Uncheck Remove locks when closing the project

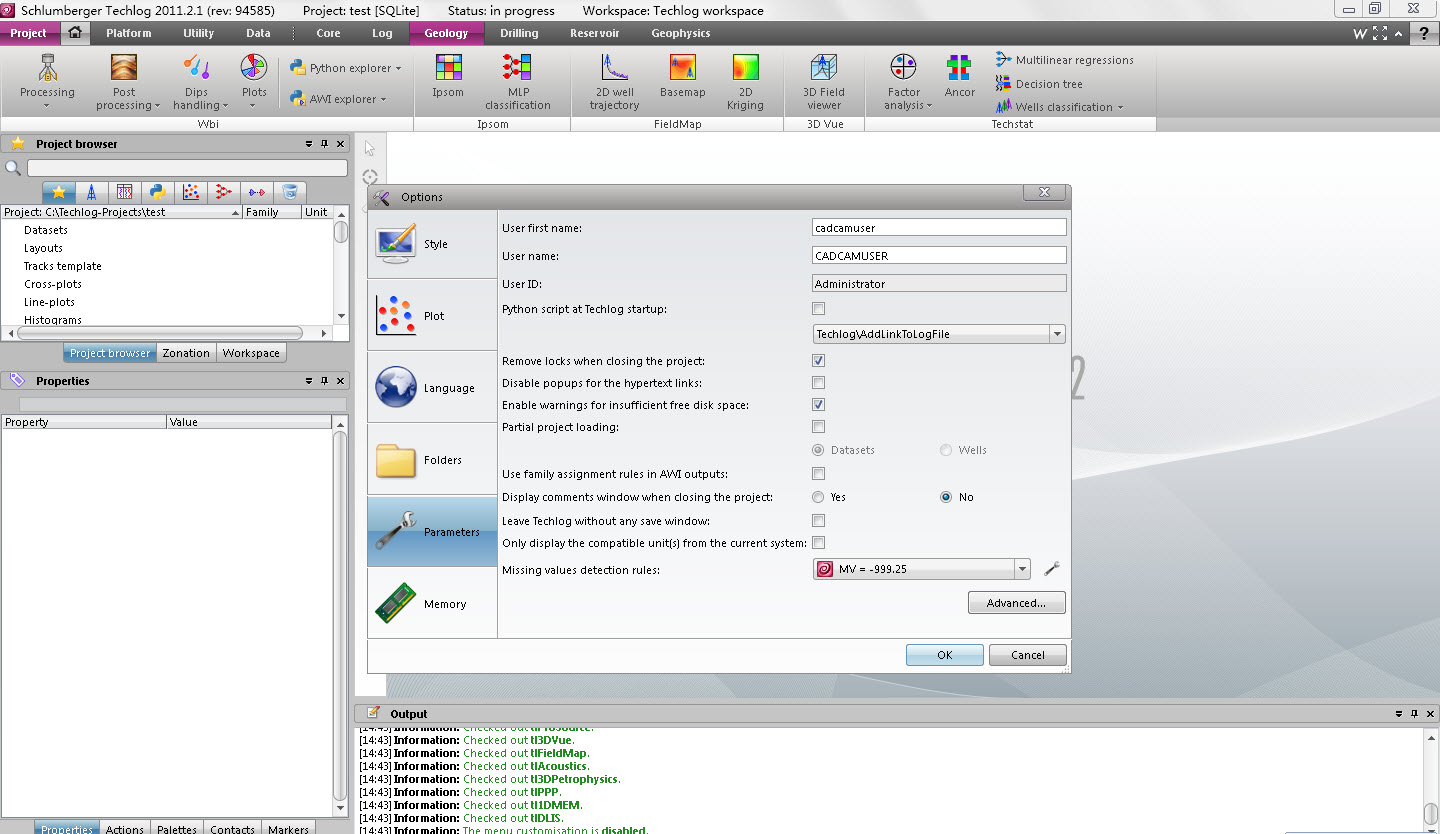point(819,361)
